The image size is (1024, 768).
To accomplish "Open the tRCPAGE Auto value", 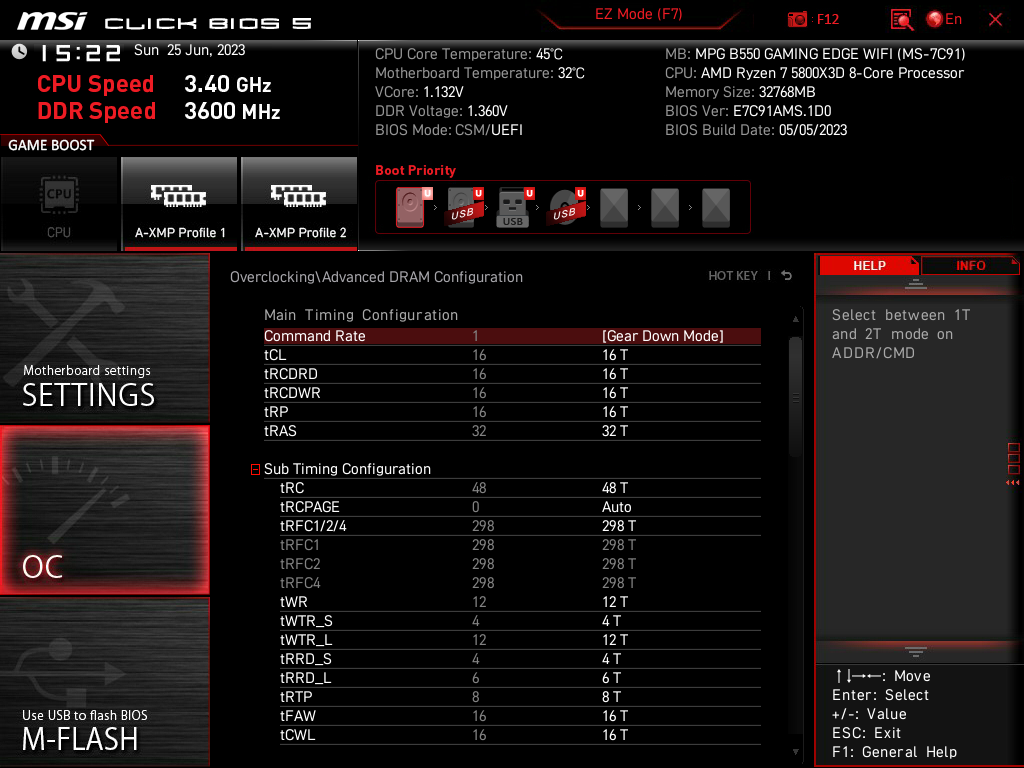I will pyautogui.click(x=616, y=507).
